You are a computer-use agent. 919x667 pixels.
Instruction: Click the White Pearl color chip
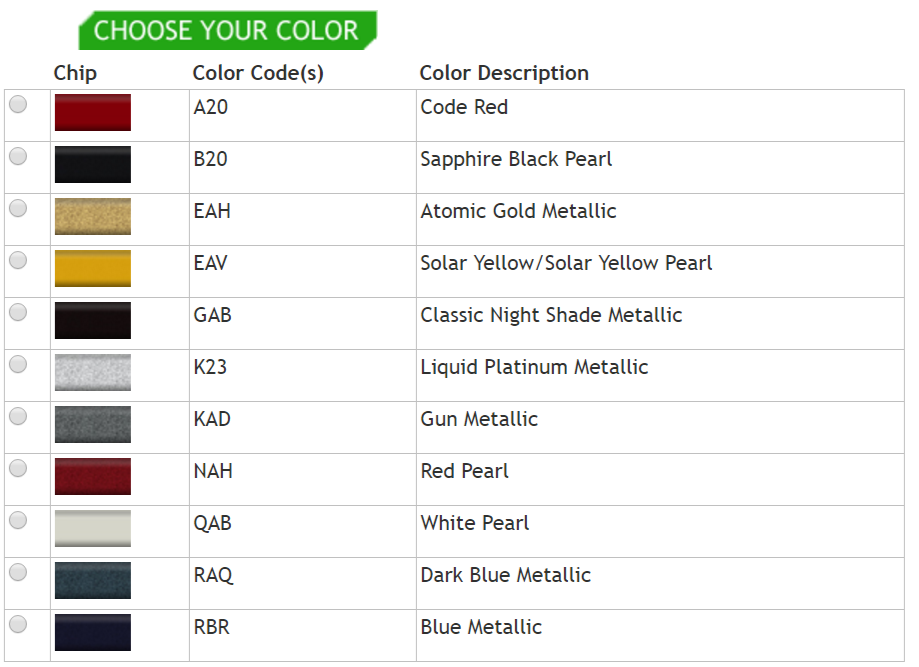(x=93, y=528)
